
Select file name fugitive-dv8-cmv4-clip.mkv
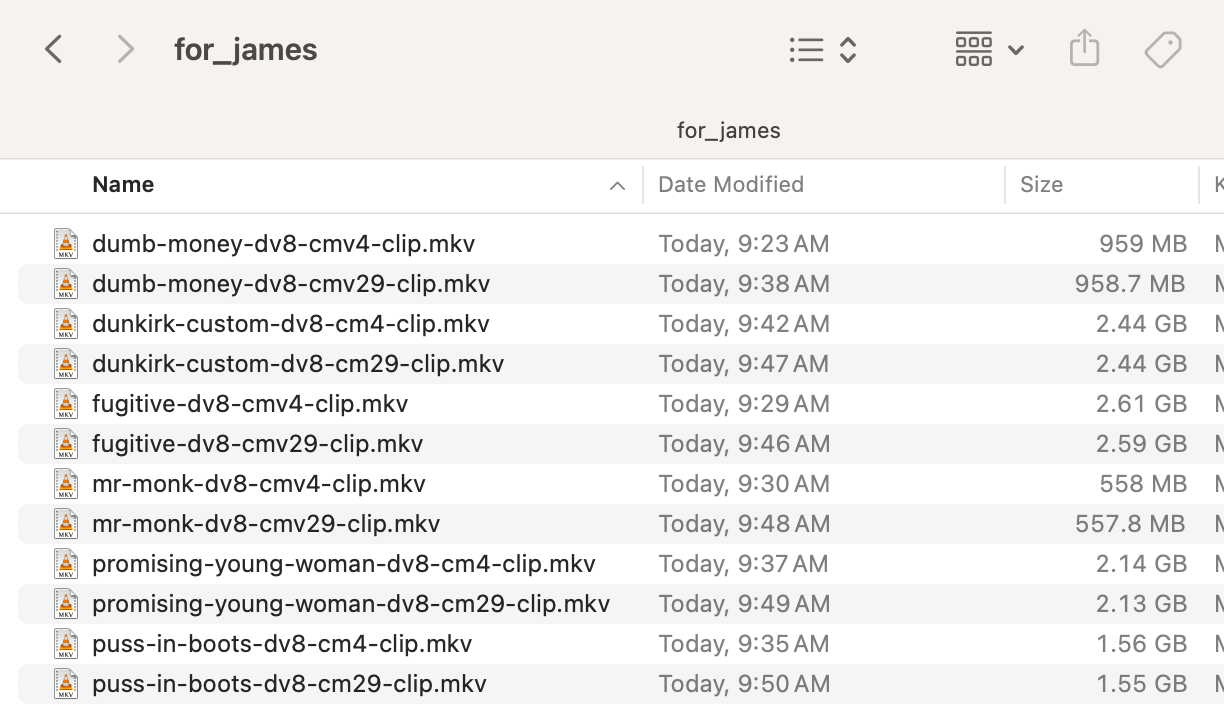250,403
